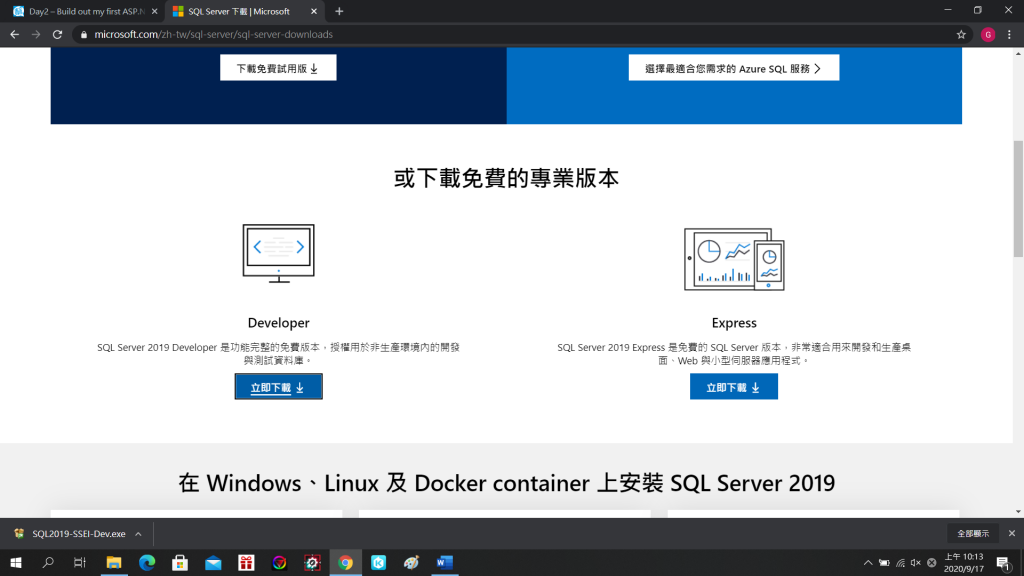
Task: Open the red gear app icon left of Chrome
Action: coord(312,562)
